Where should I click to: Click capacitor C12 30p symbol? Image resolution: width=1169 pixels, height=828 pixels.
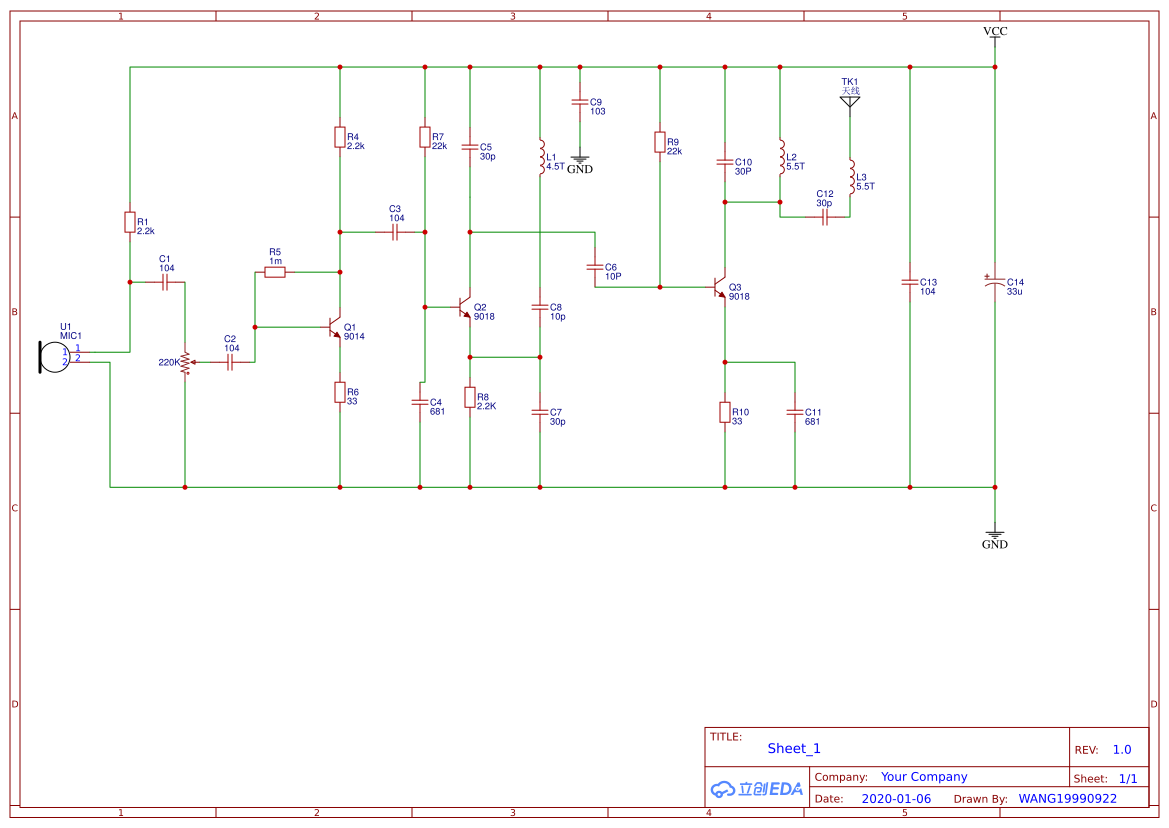point(825,218)
